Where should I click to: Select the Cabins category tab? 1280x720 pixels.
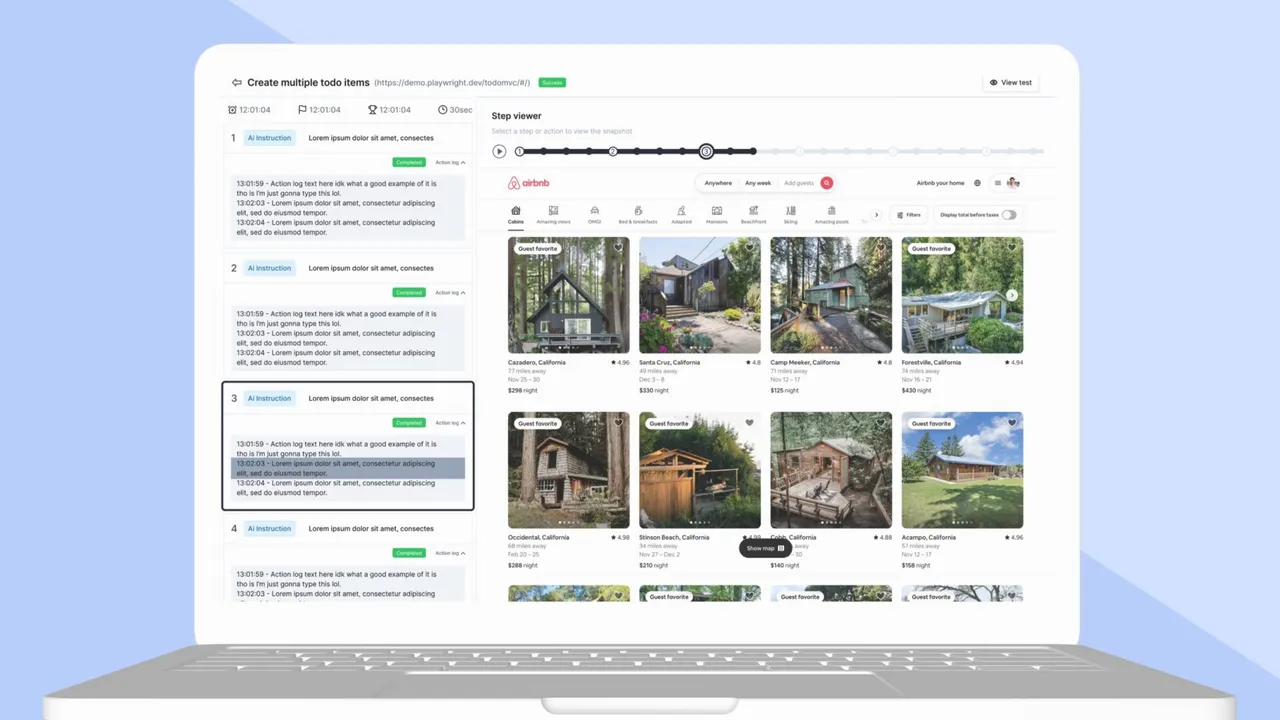pyautogui.click(x=516, y=215)
